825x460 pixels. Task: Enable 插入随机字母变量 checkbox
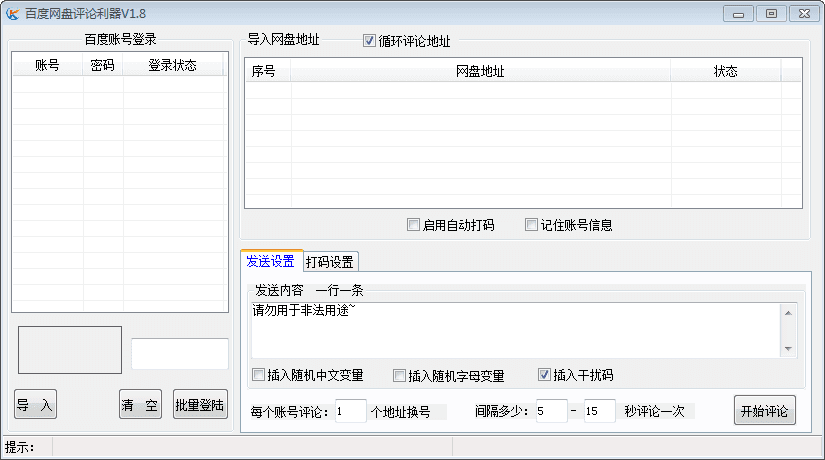[399, 375]
